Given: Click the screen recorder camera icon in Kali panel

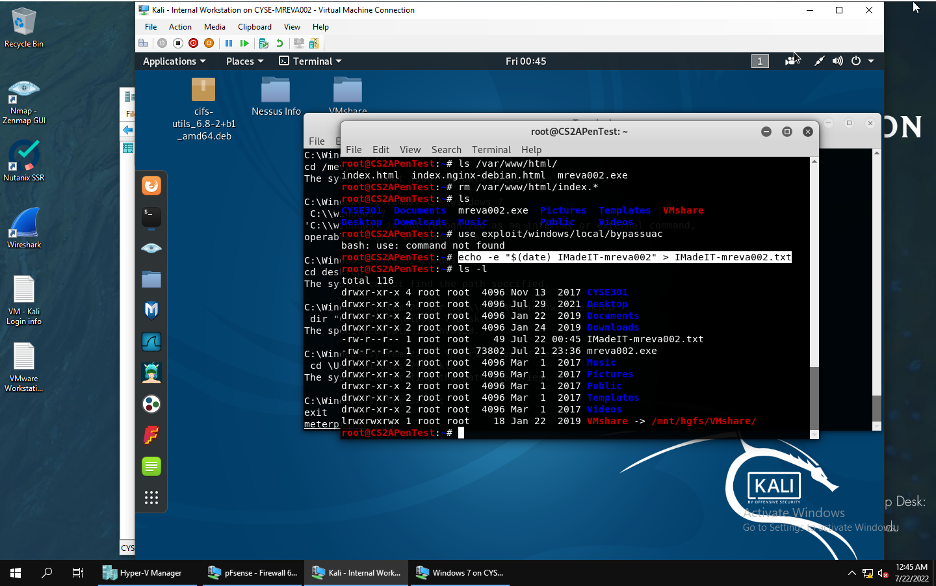Looking at the screenshot, I should pyautogui.click(x=792, y=61).
